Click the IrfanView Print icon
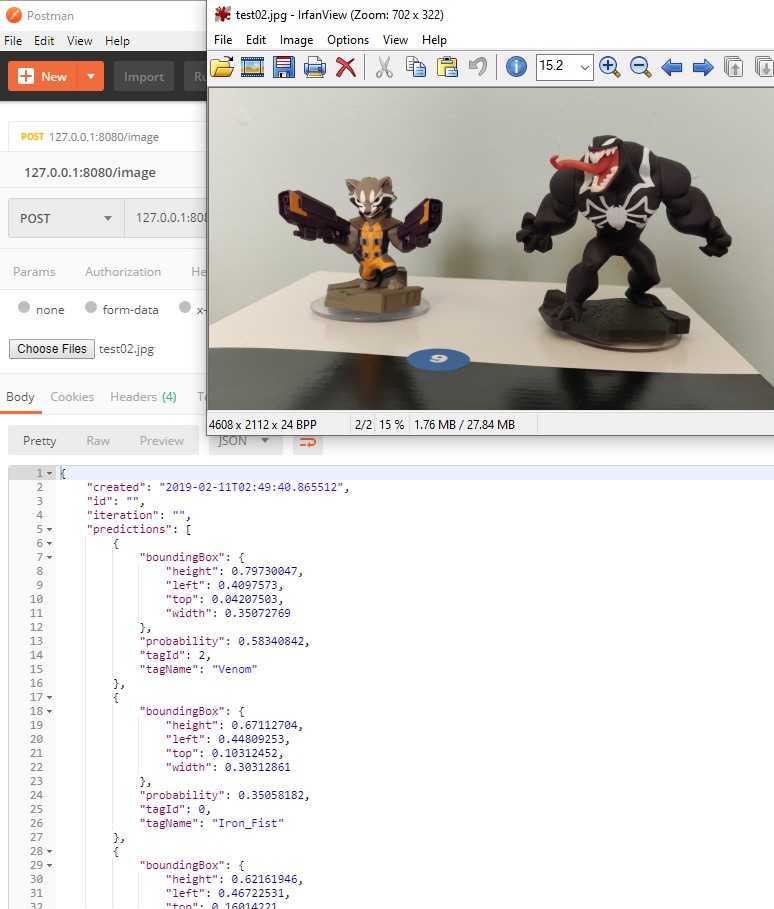The height and width of the screenshot is (909, 774). 314,67
